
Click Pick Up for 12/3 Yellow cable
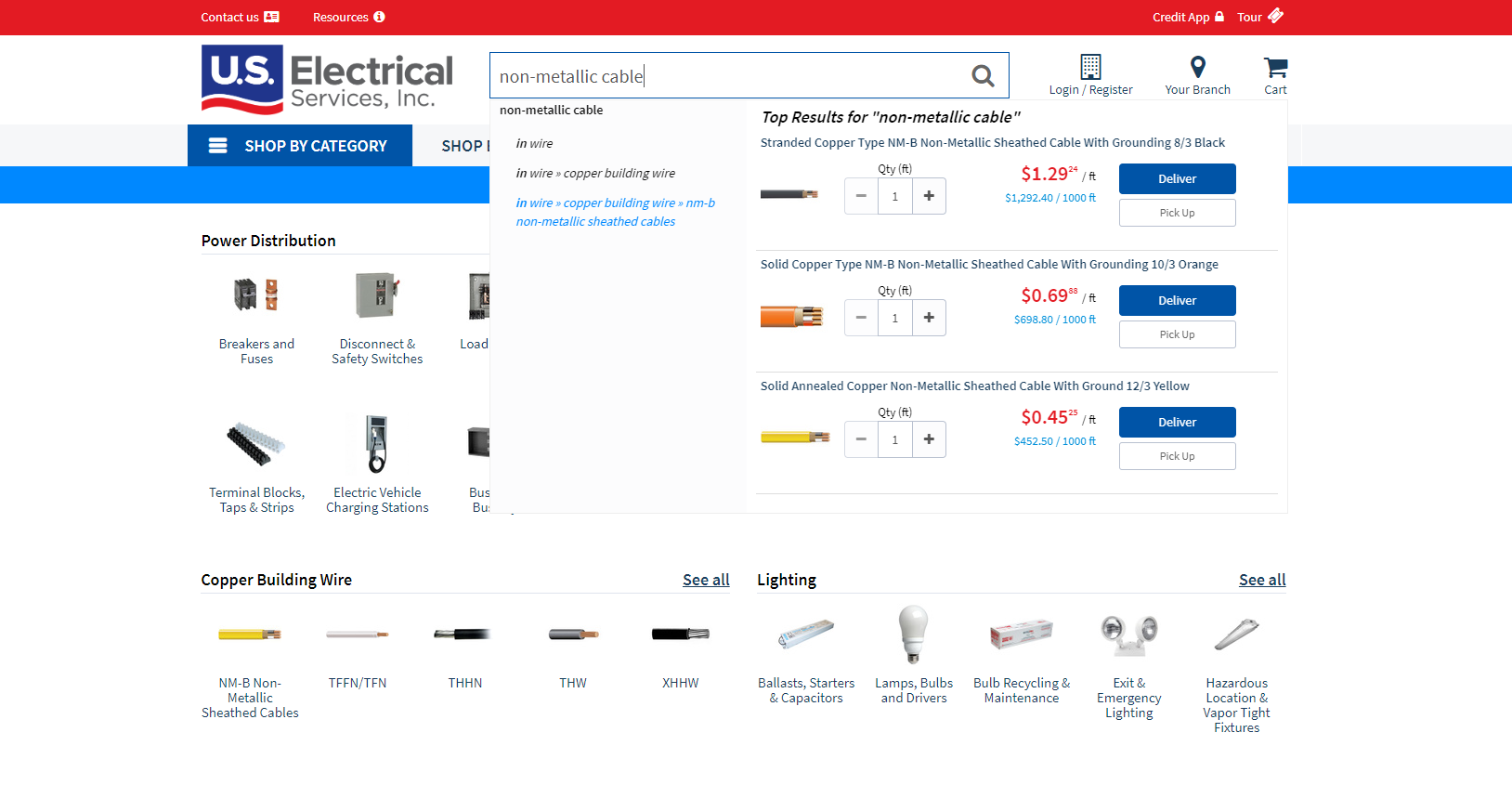coord(1177,456)
